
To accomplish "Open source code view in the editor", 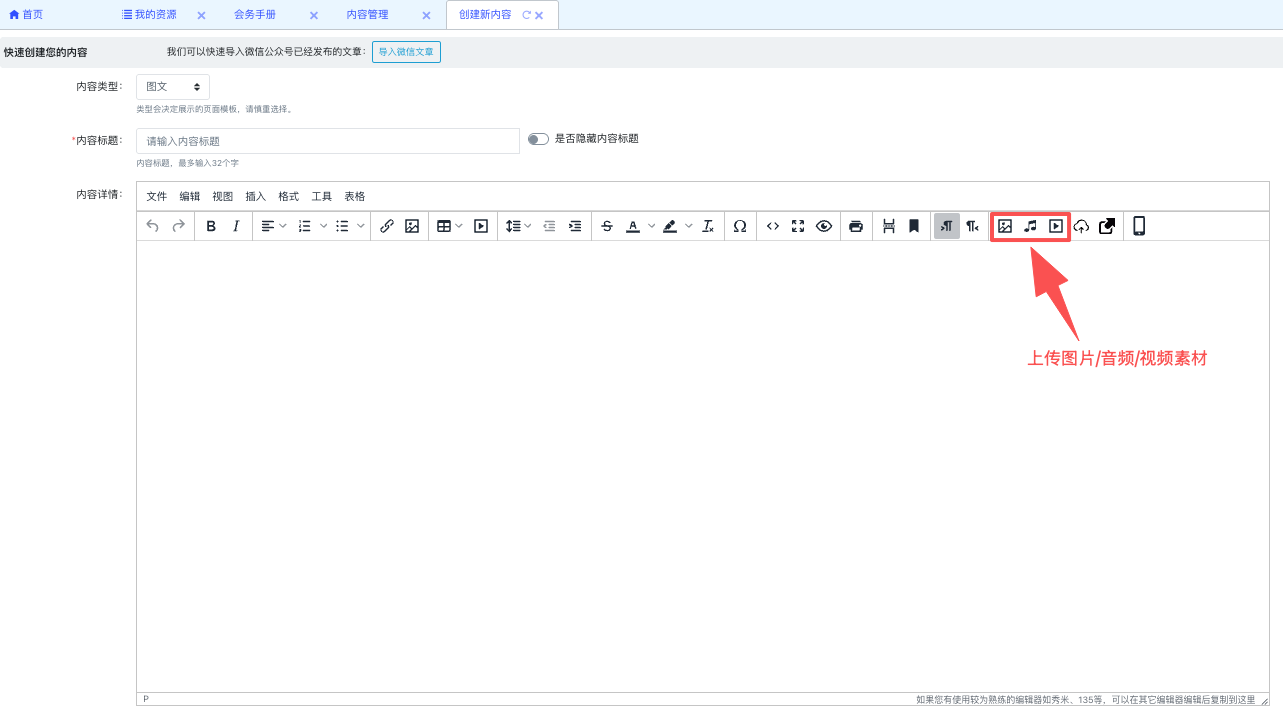I will [x=773, y=226].
